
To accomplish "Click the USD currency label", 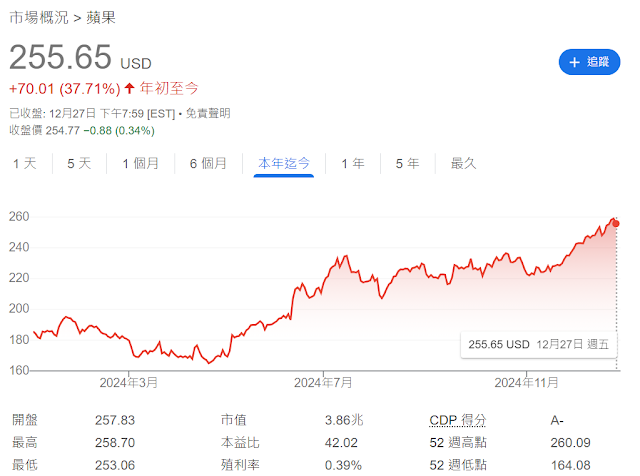I will 136,64.
